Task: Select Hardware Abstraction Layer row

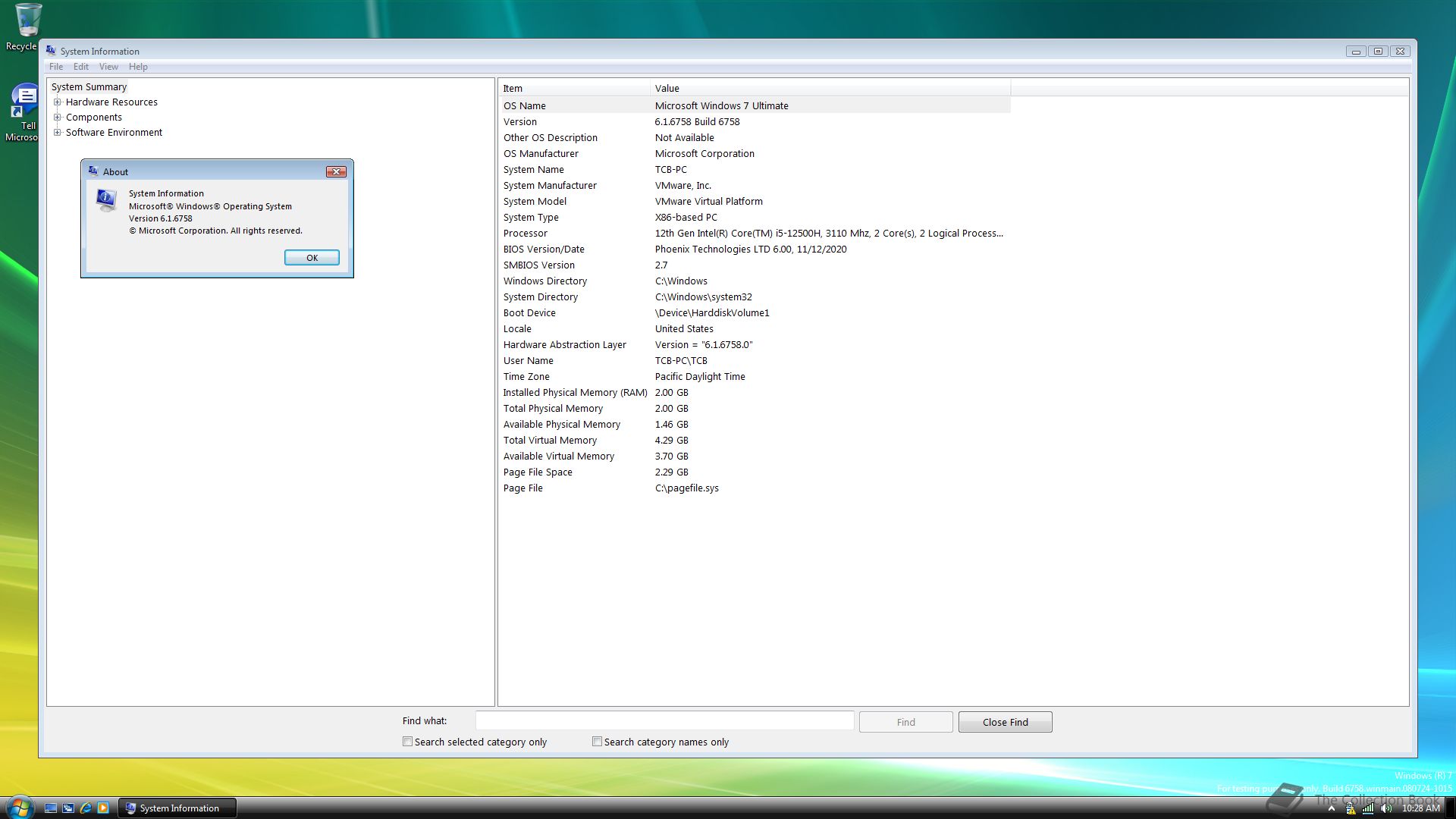Action: click(x=755, y=345)
